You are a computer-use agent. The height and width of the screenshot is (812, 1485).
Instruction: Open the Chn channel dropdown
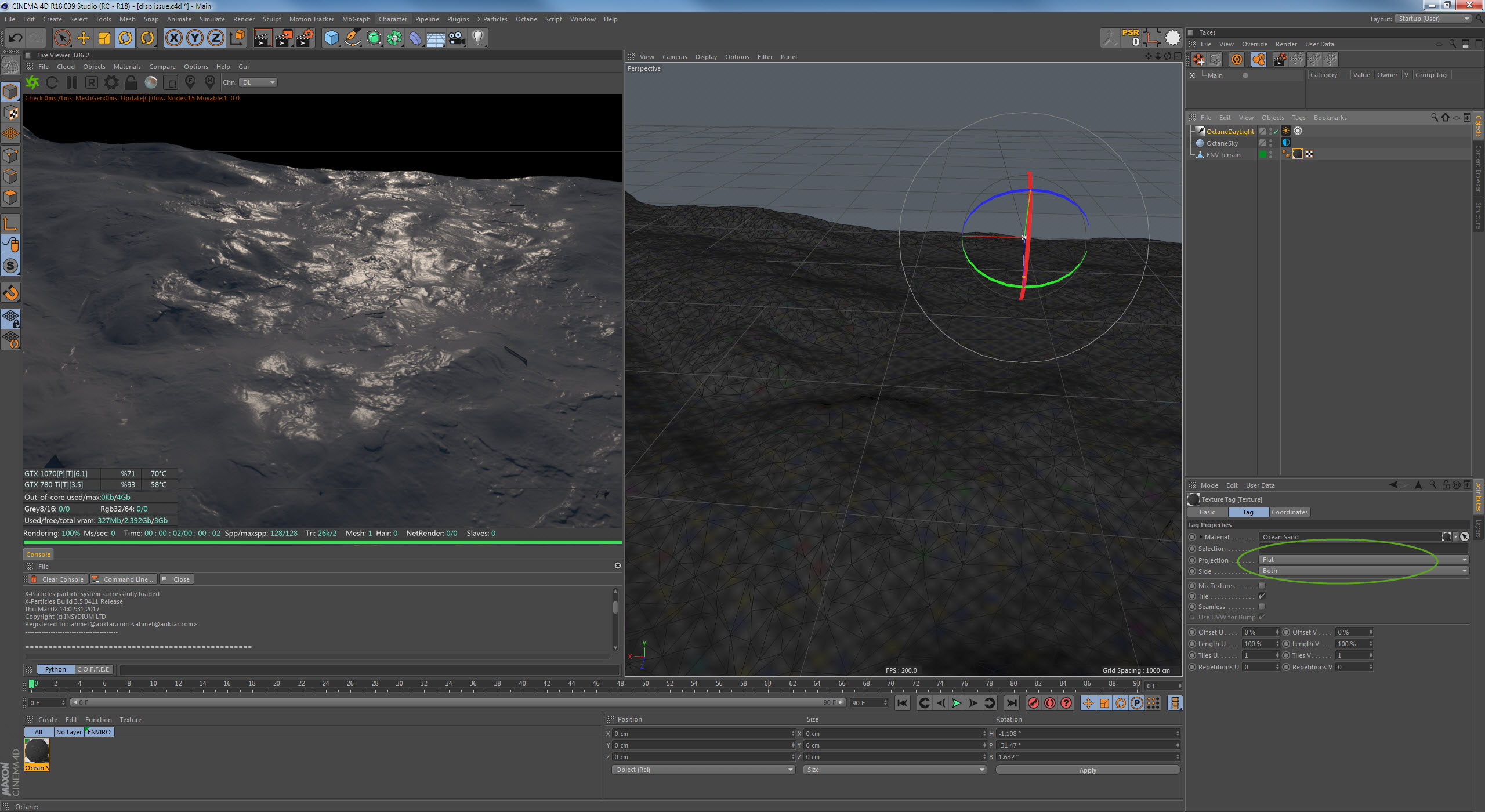258,82
